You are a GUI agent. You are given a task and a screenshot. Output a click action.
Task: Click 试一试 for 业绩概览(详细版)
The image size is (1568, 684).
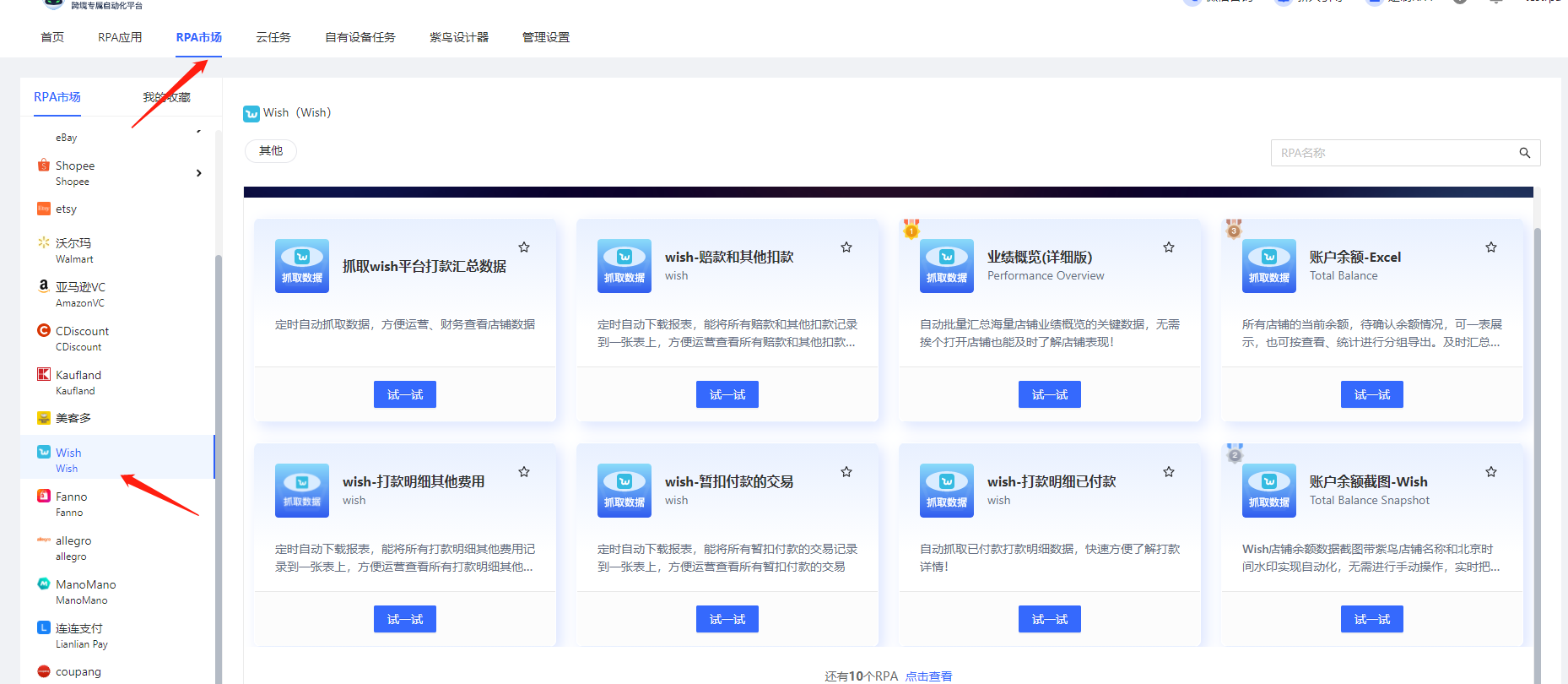1050,394
